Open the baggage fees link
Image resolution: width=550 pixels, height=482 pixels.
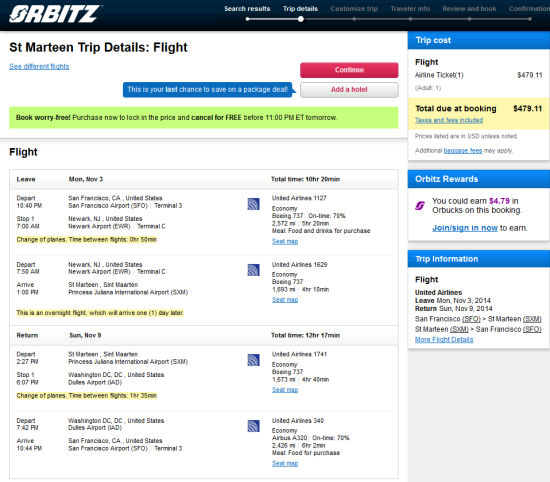pyautogui.click(x=463, y=150)
